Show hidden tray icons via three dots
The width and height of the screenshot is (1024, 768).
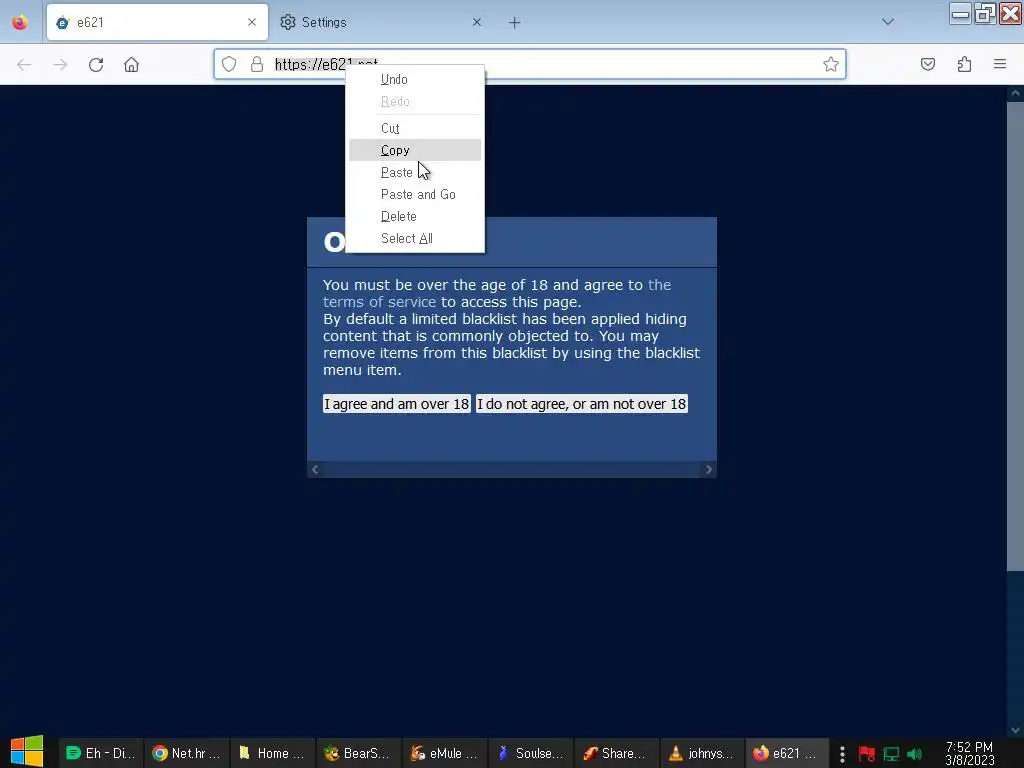tap(842, 754)
